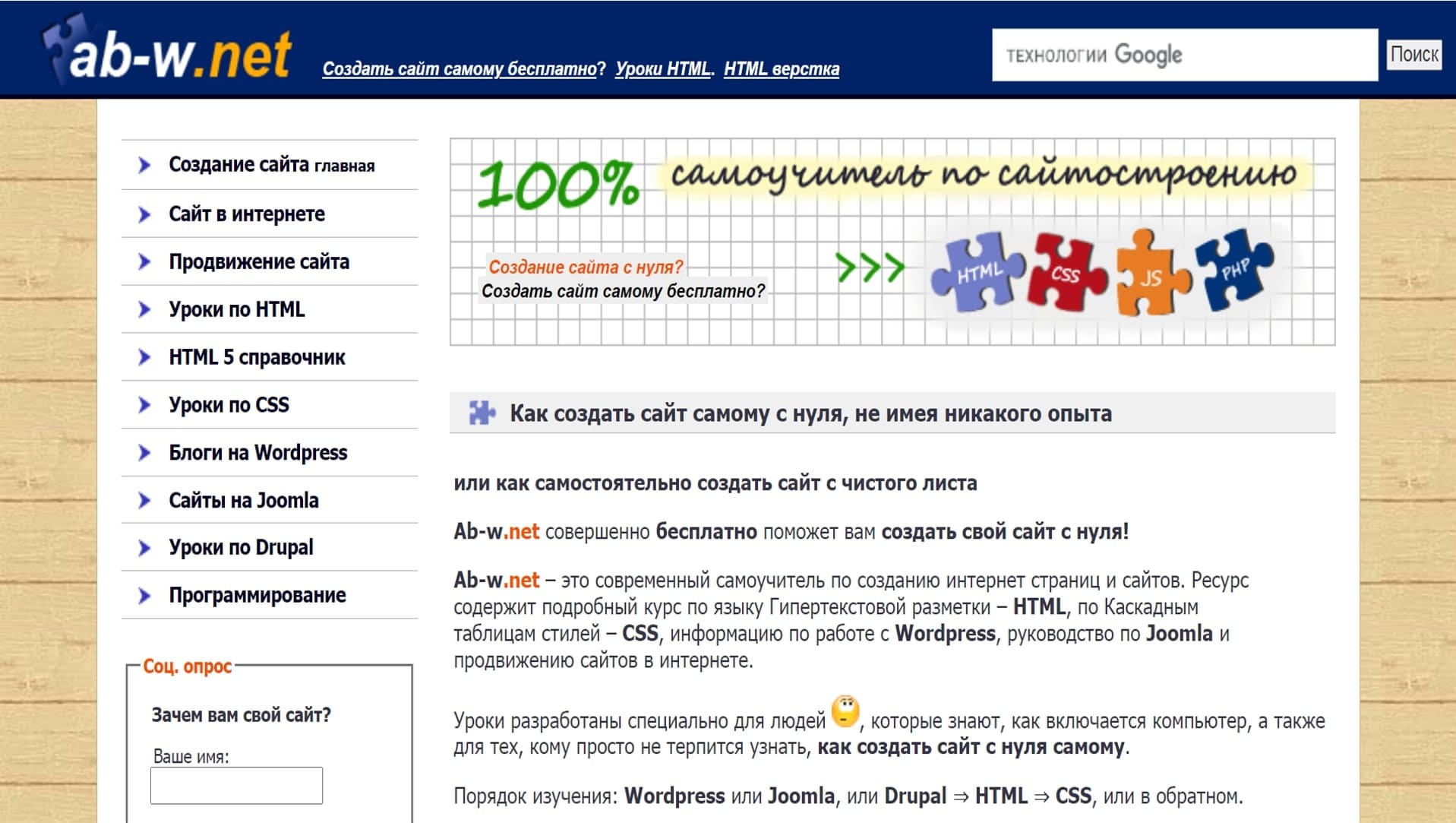Click the blue HTML puzzle piece
1456x823 pixels.
(978, 272)
